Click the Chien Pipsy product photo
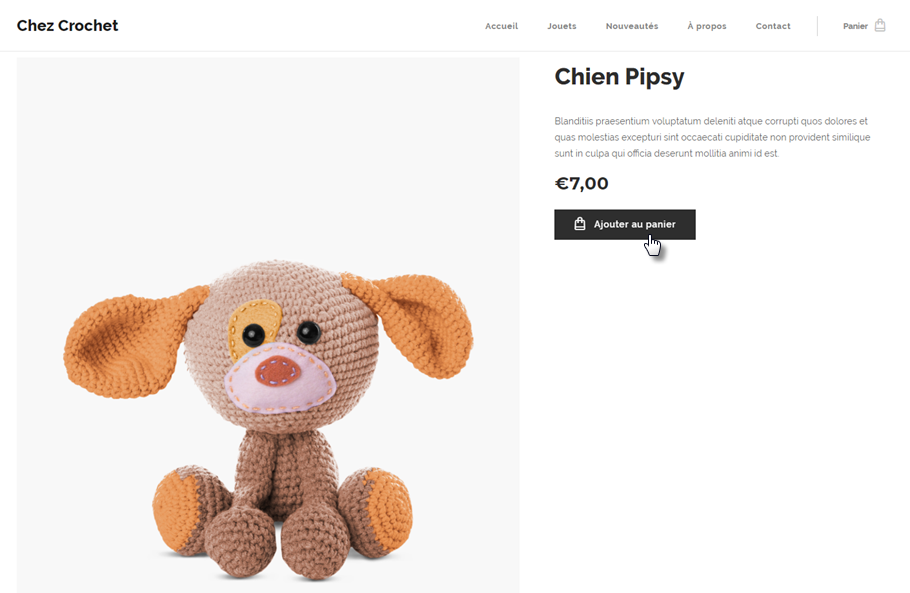This screenshot has height=593, width=910. [x=268, y=325]
